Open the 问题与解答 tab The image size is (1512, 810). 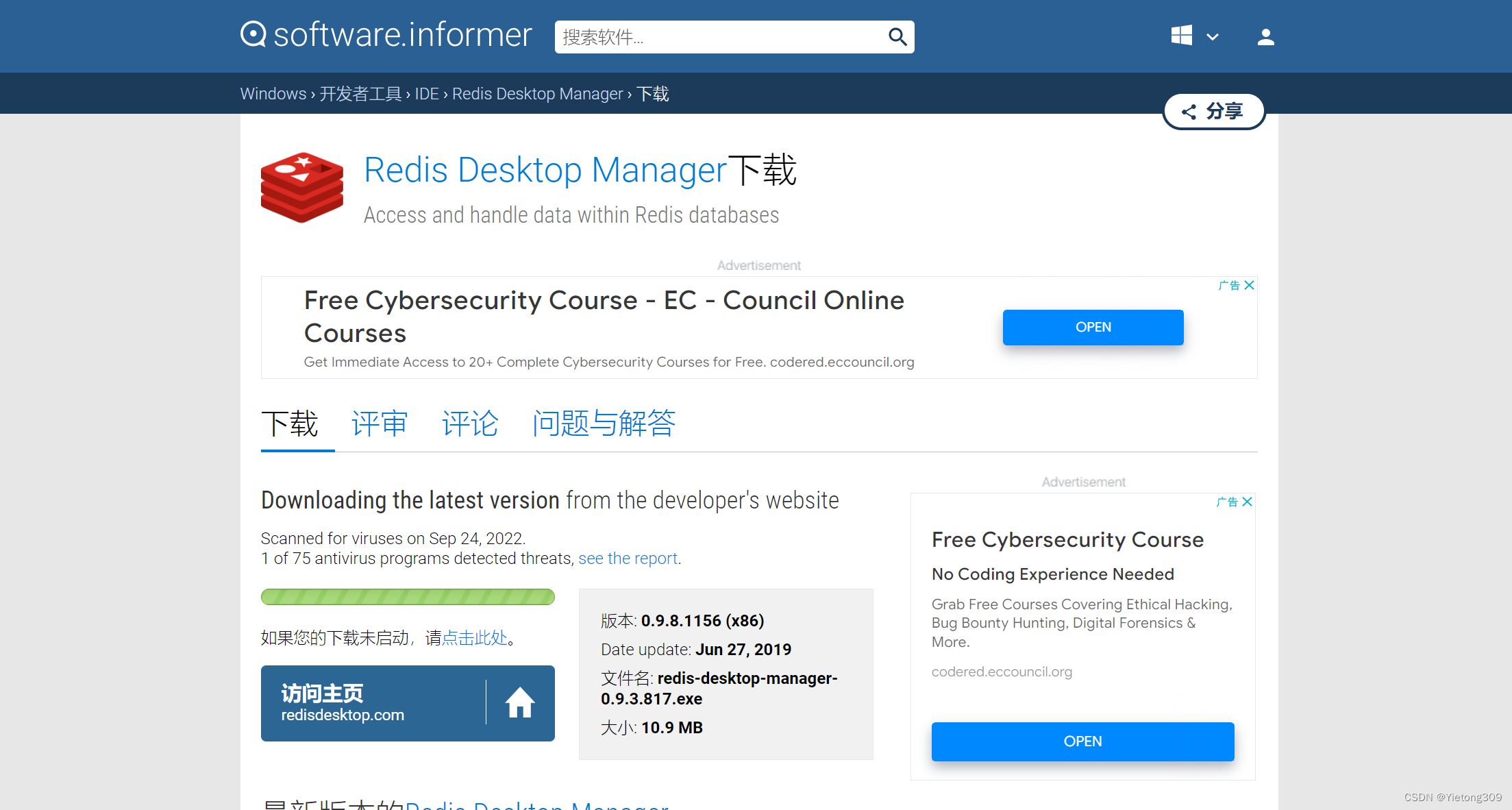click(604, 424)
